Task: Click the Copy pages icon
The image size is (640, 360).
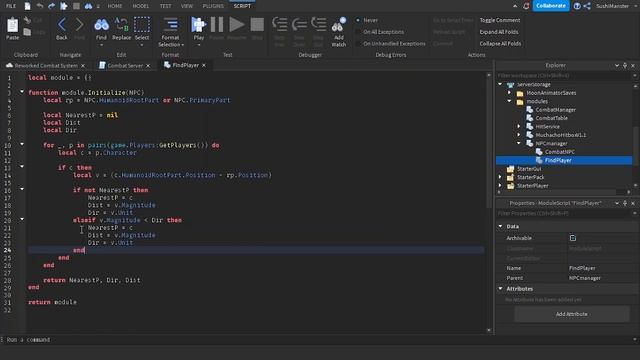Action: click(27, 31)
